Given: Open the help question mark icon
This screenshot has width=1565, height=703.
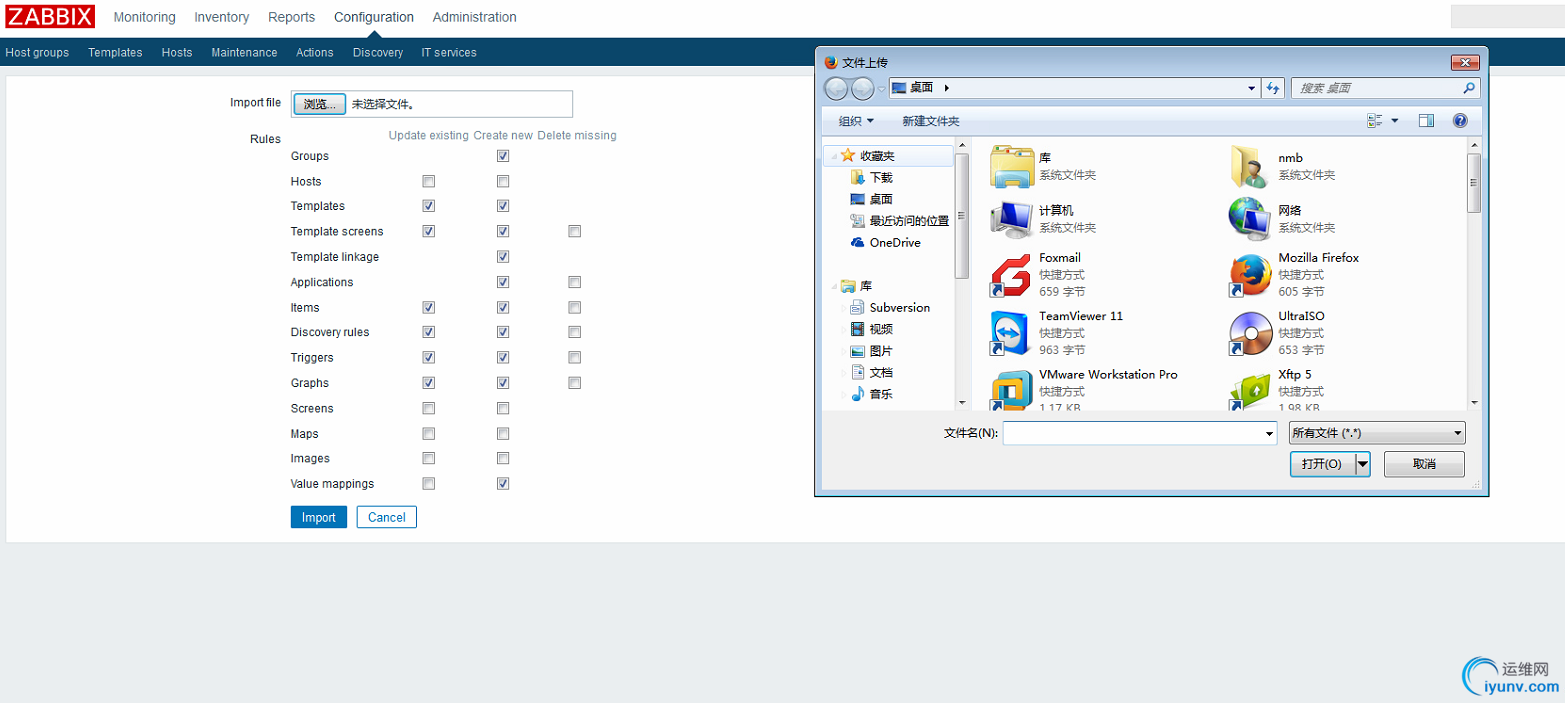Looking at the screenshot, I should pos(1460,121).
